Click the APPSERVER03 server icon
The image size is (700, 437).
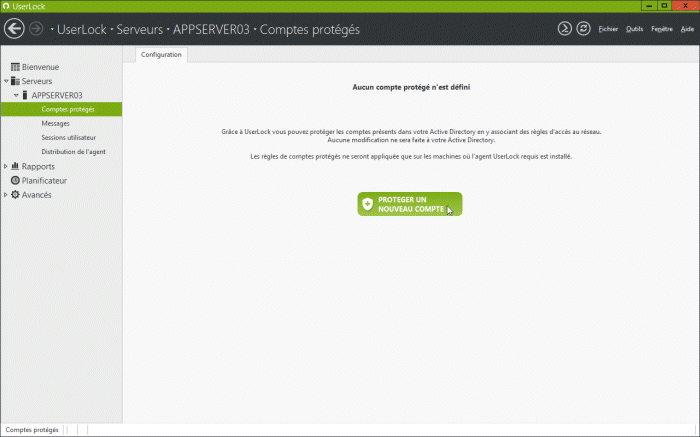[x=25, y=95]
